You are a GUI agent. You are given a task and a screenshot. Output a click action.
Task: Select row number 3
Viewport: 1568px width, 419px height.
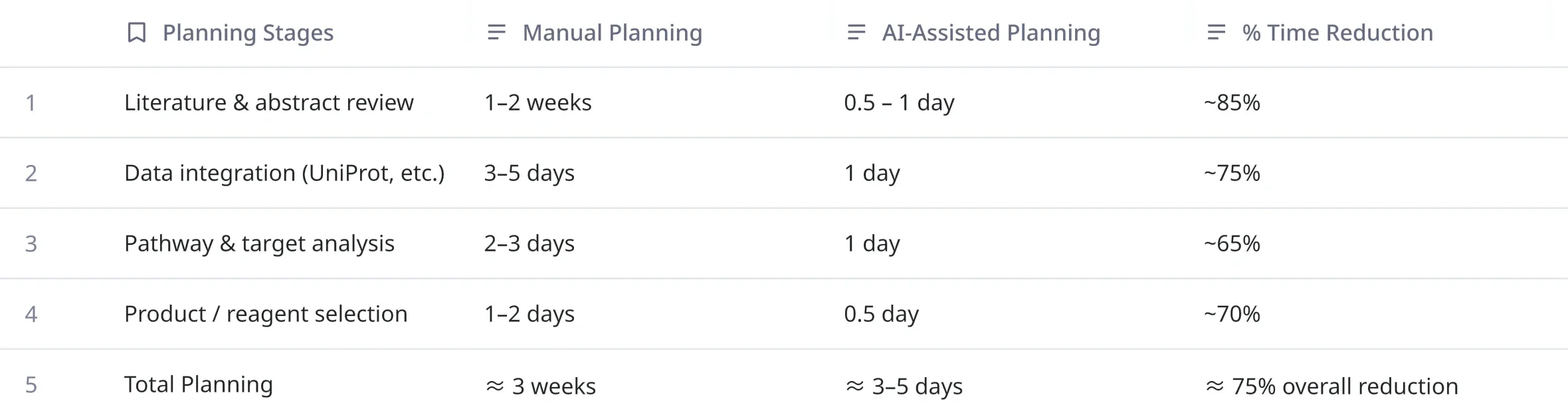(31, 244)
